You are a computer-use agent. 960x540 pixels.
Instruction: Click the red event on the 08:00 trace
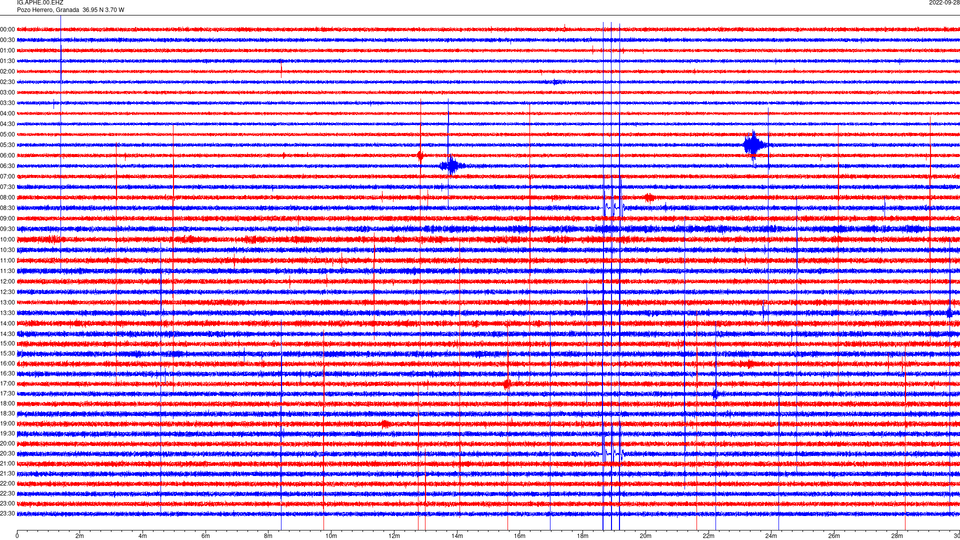649,197
